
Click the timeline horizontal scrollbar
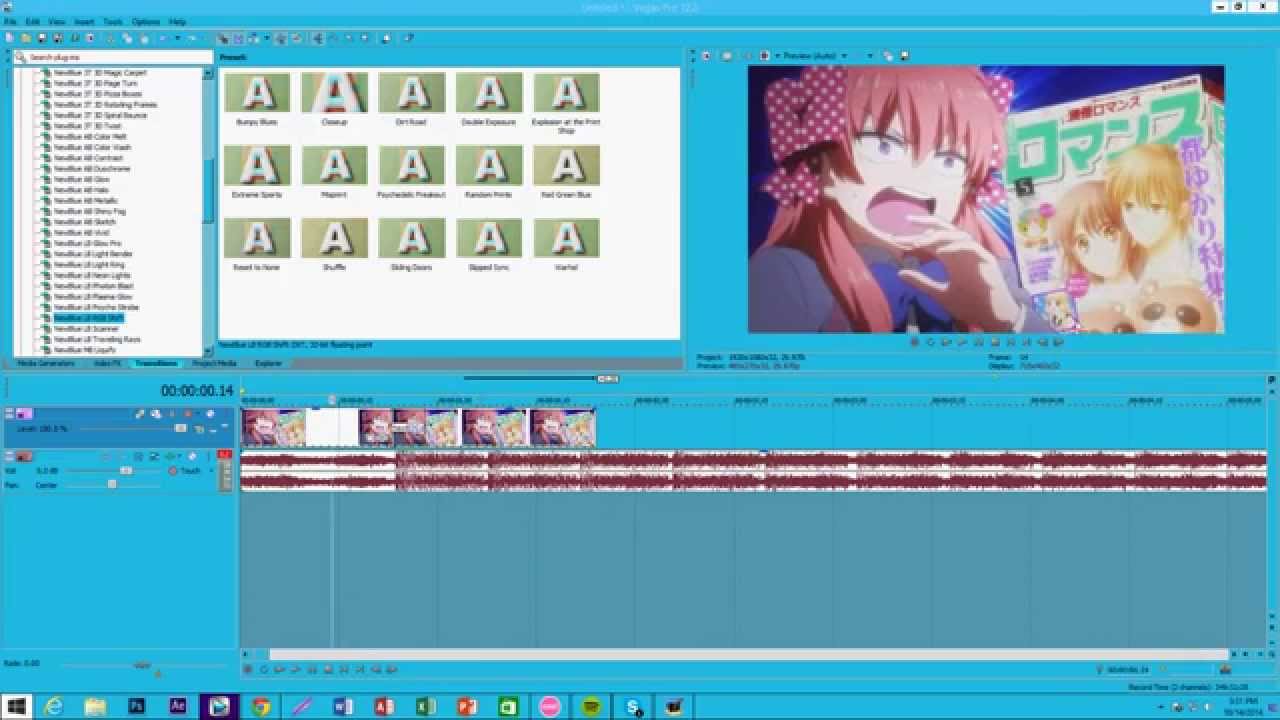point(748,655)
